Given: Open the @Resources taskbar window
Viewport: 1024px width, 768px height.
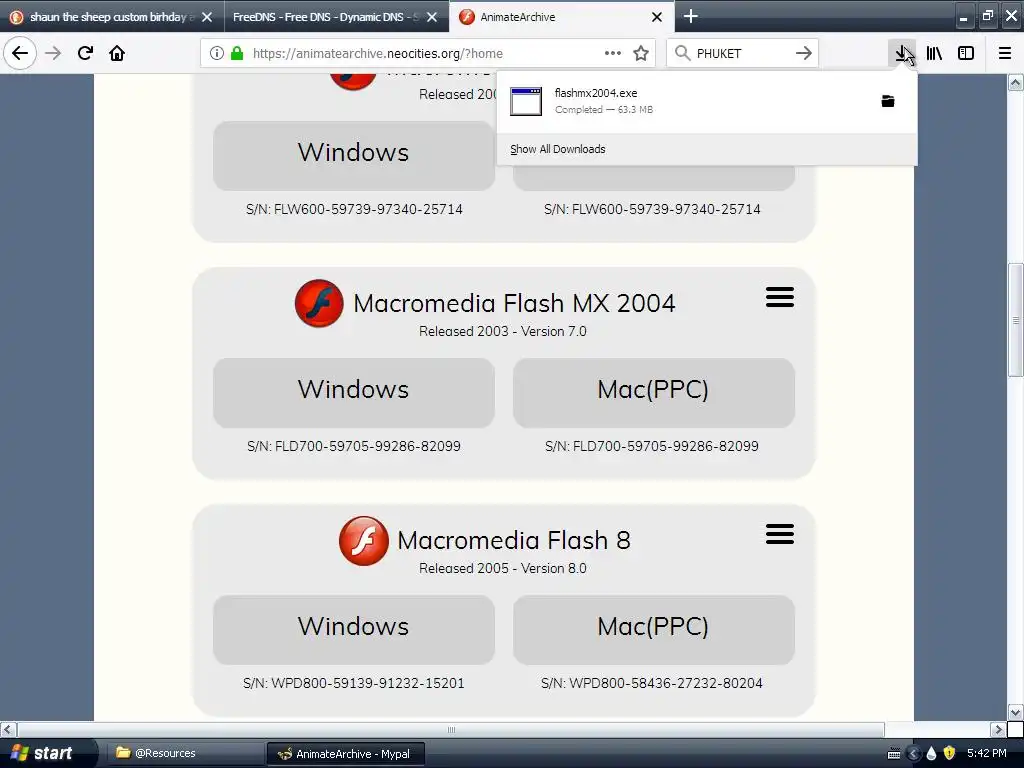Looking at the screenshot, I should pyautogui.click(x=185, y=753).
